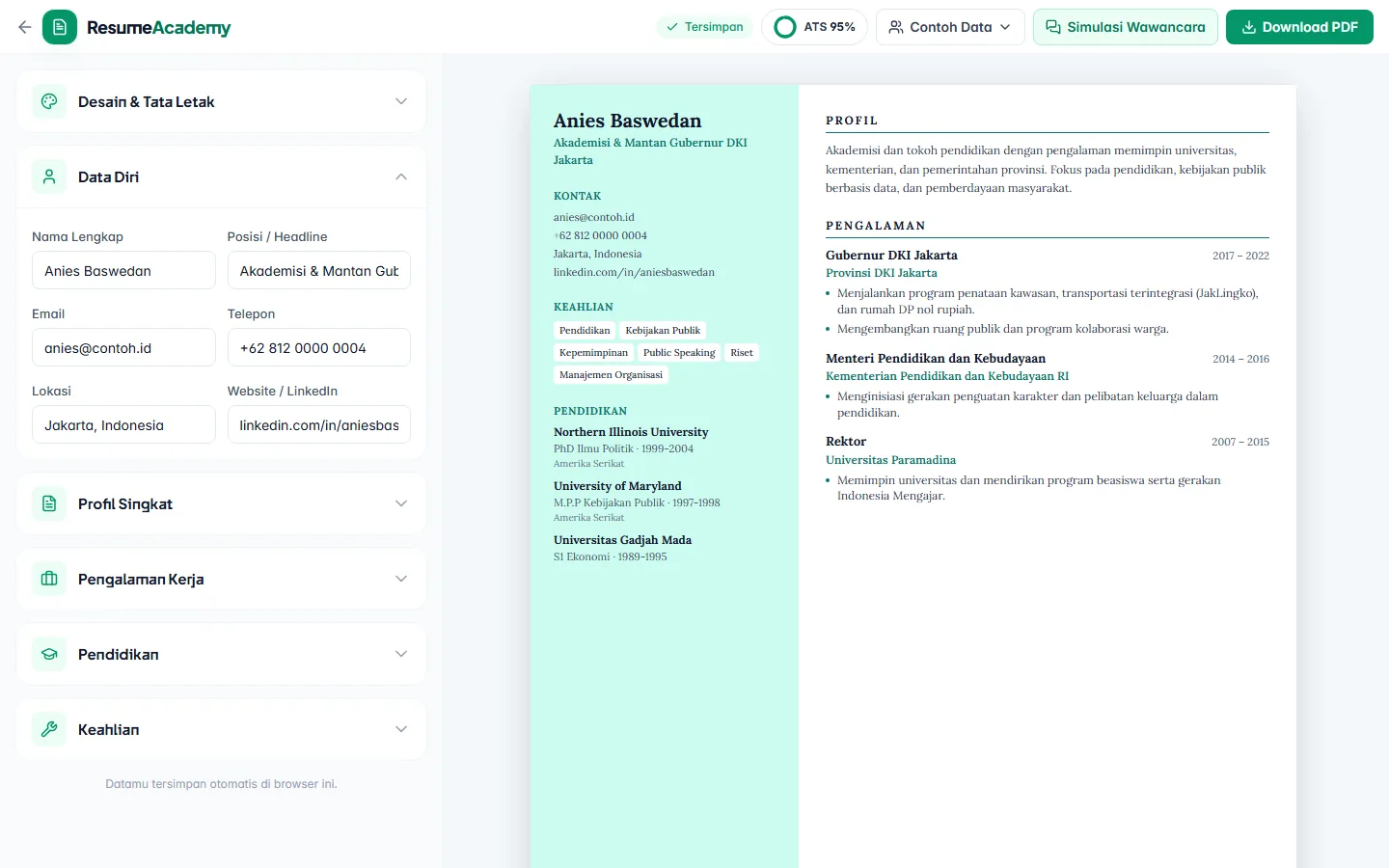The width and height of the screenshot is (1389, 868).
Task: Click Gubernur DKI Jakarta experience title
Action: 891,256
